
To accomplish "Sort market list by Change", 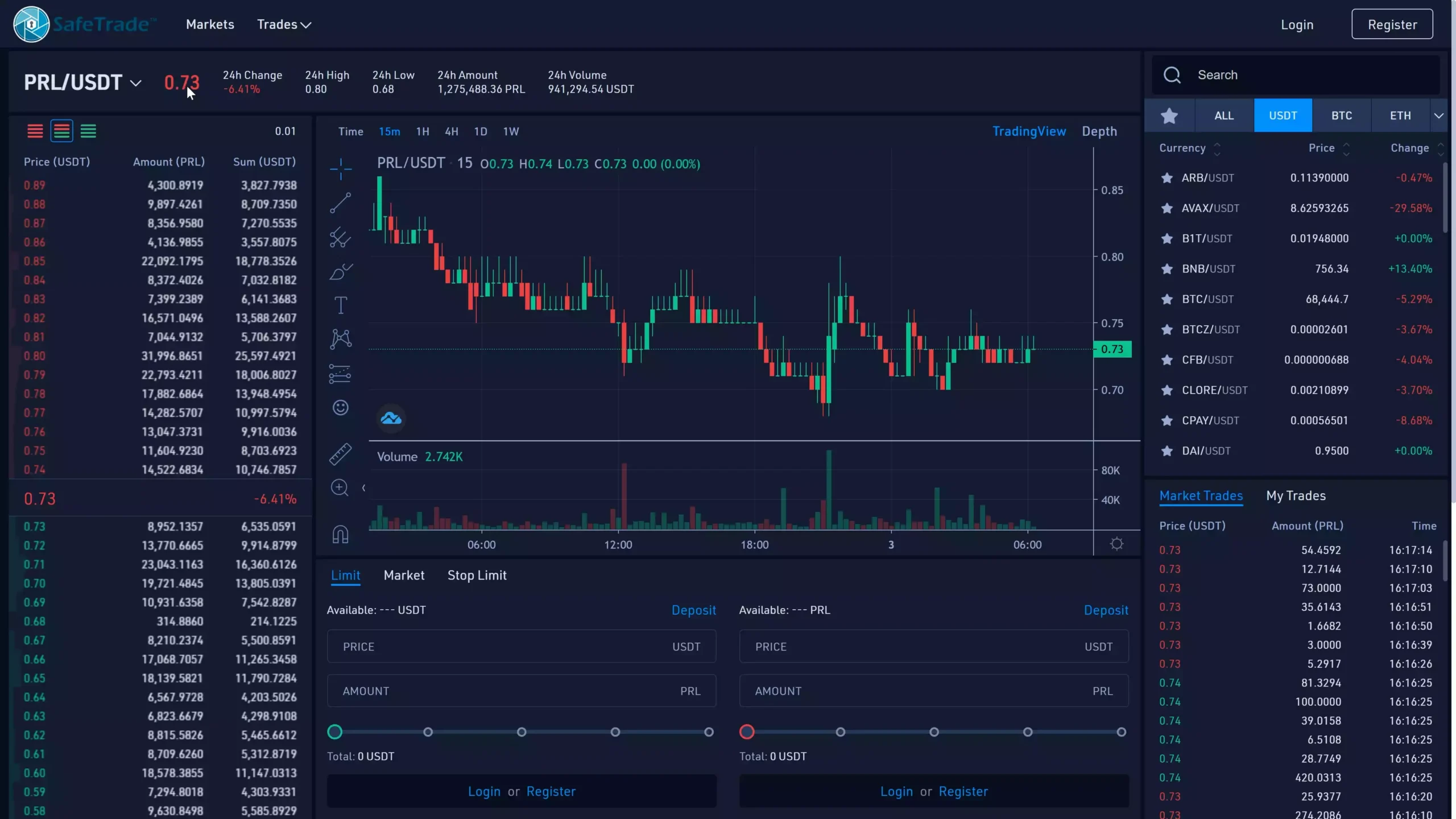I will click(1417, 148).
